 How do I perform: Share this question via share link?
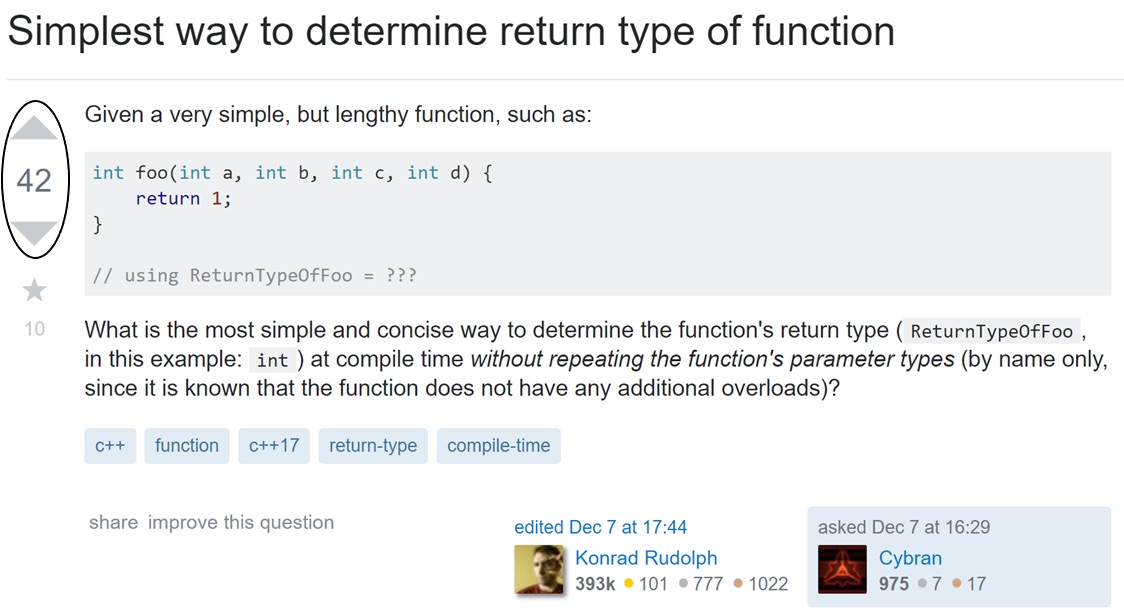[113, 522]
